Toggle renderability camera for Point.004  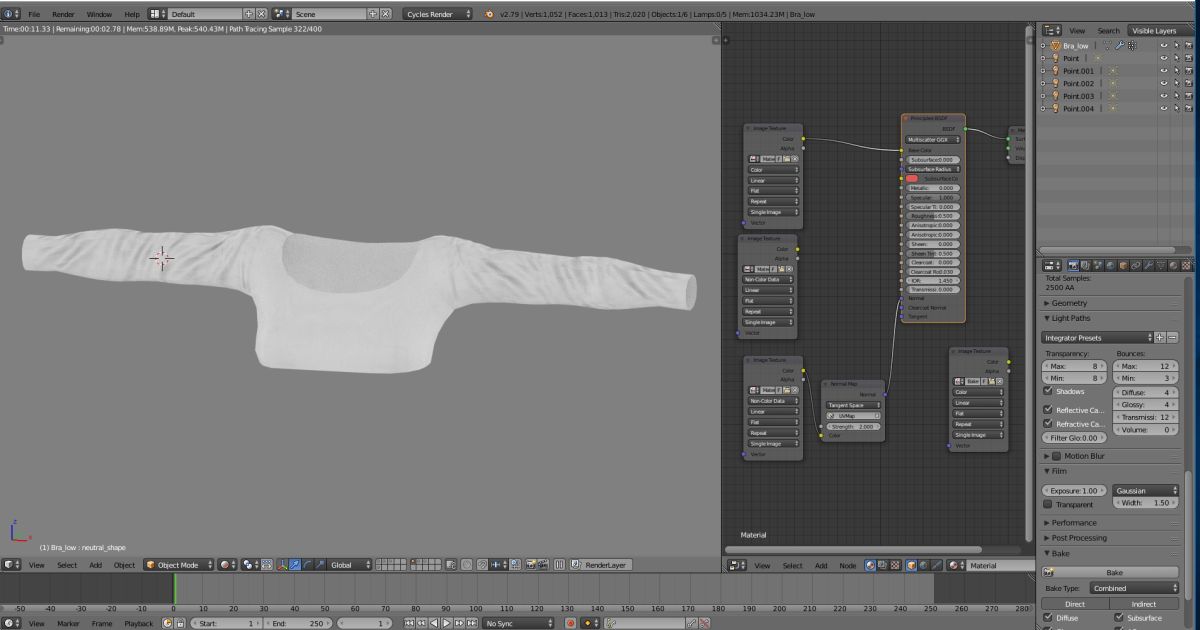[x=1189, y=108]
